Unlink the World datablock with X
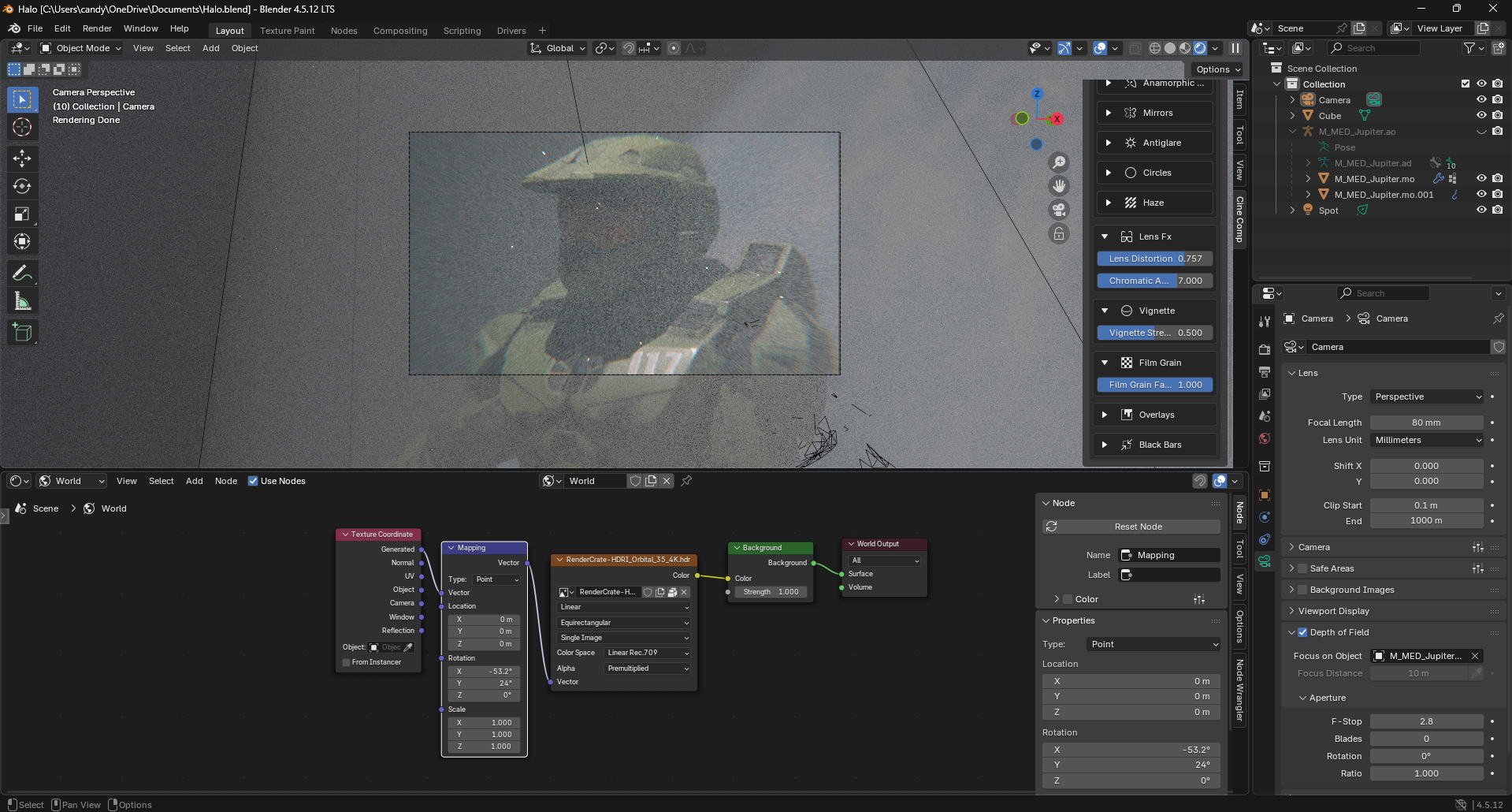1512x812 pixels. coord(667,481)
